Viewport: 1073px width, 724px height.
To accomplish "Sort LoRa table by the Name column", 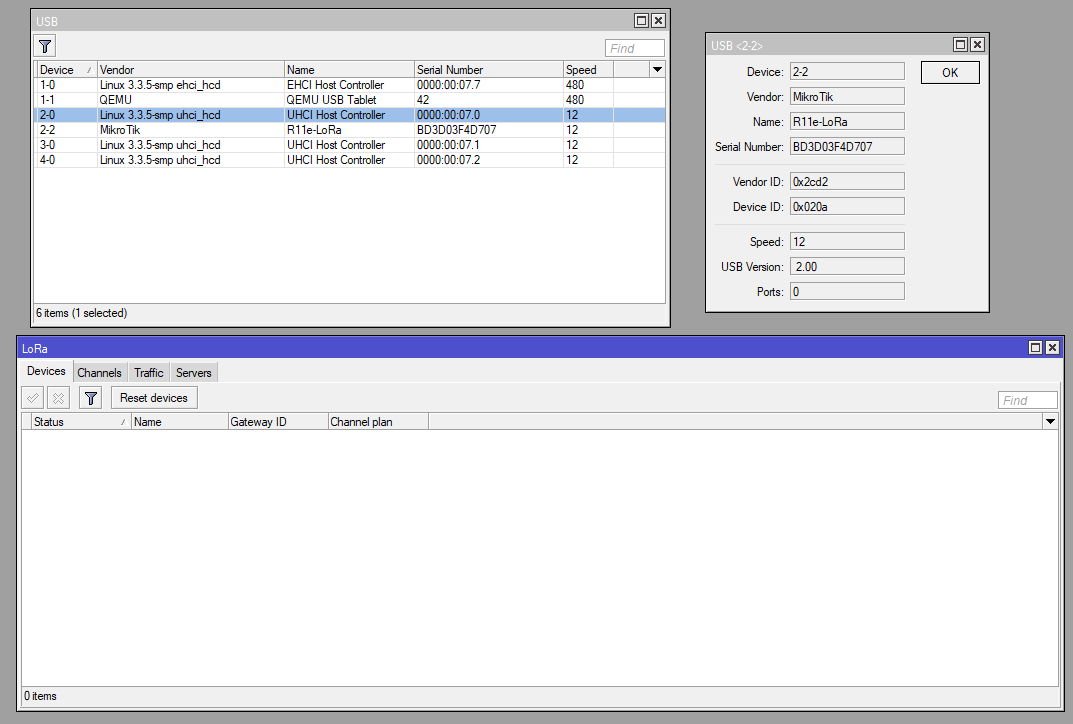I will click(x=179, y=422).
